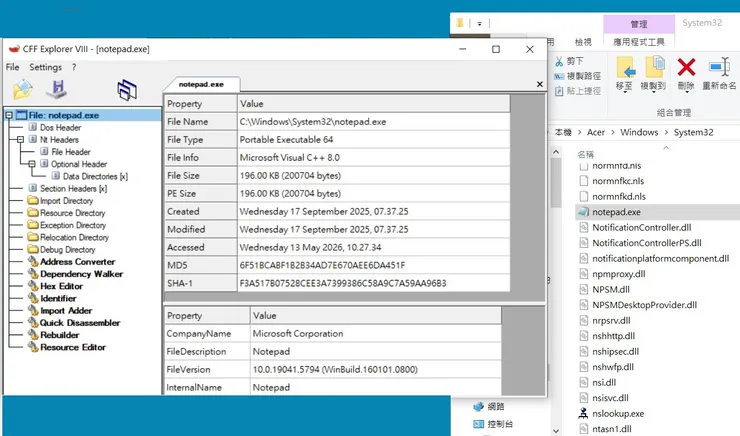The width and height of the screenshot is (740, 436).
Task: Click scroll down arrow in Explorer navigation pane
Action: [x=556, y=431]
